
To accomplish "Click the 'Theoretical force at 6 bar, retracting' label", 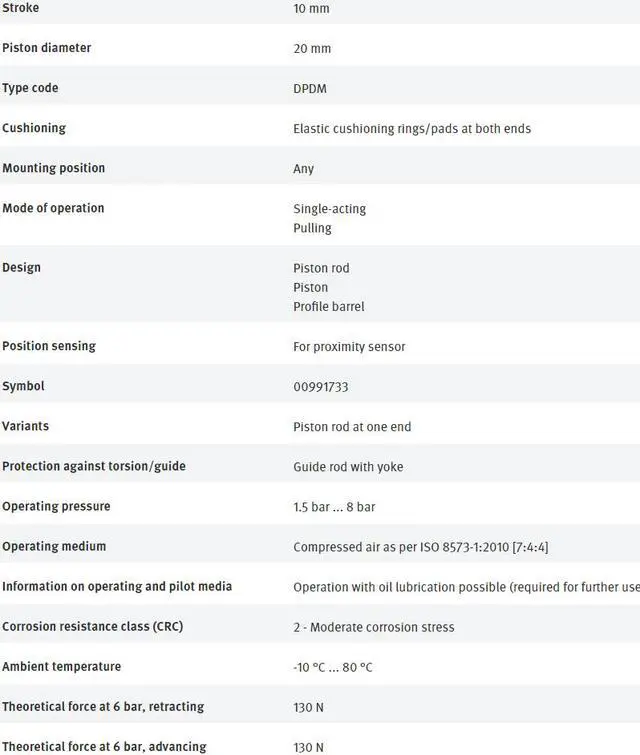I will click(x=103, y=706).
